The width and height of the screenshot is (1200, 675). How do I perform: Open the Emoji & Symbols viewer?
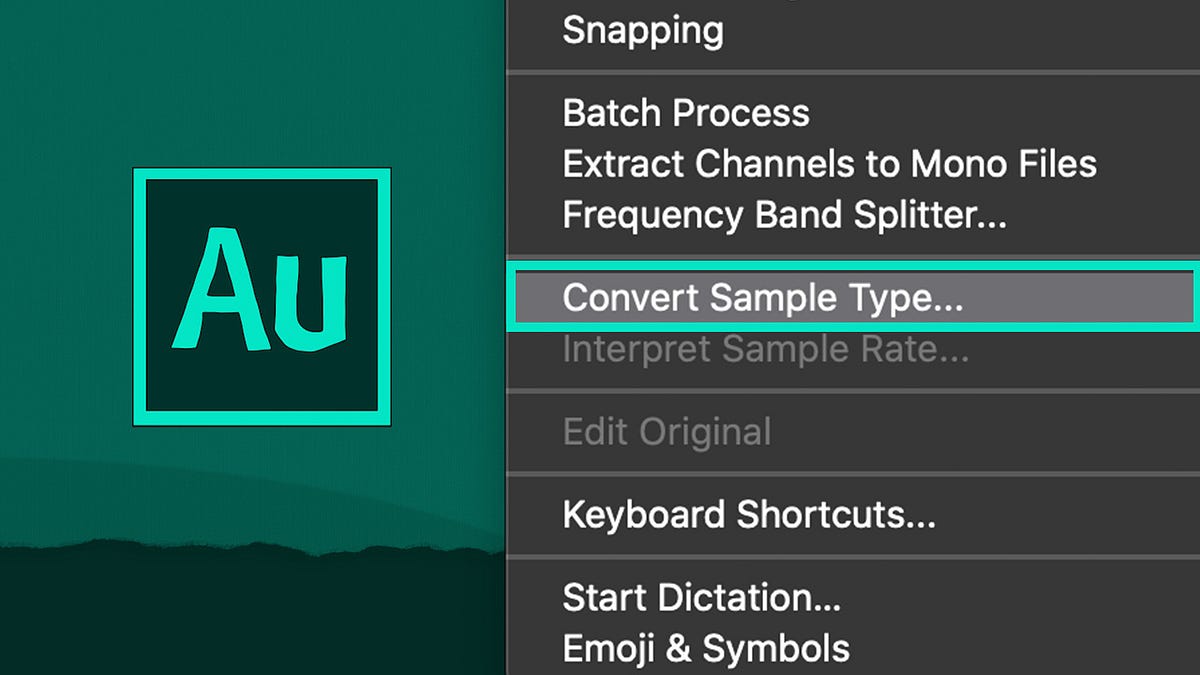tap(705, 647)
